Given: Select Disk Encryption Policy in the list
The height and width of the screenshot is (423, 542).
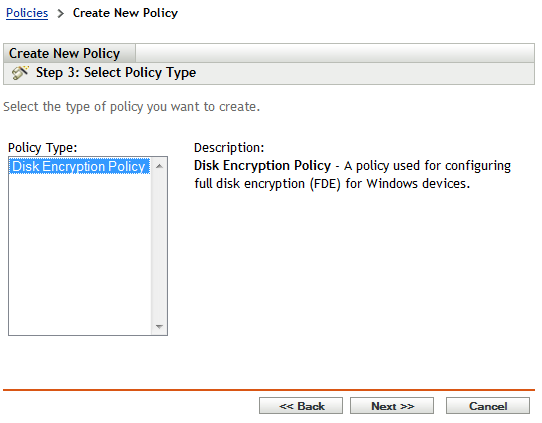Looking at the screenshot, I should (x=79, y=166).
